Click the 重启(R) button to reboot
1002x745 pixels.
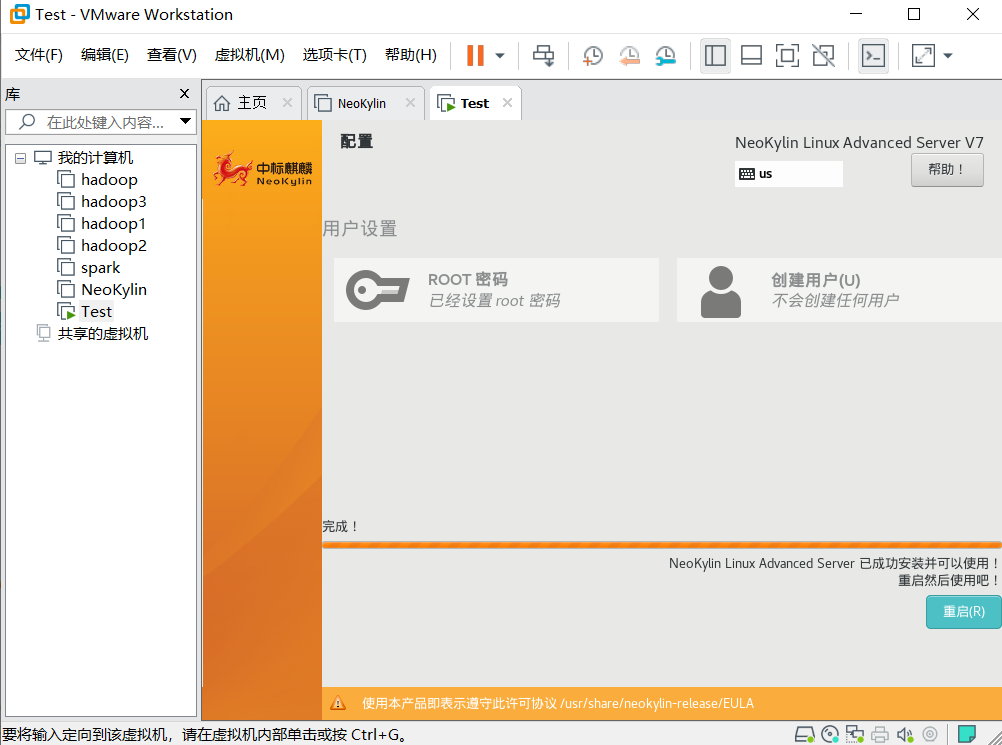(x=963, y=612)
